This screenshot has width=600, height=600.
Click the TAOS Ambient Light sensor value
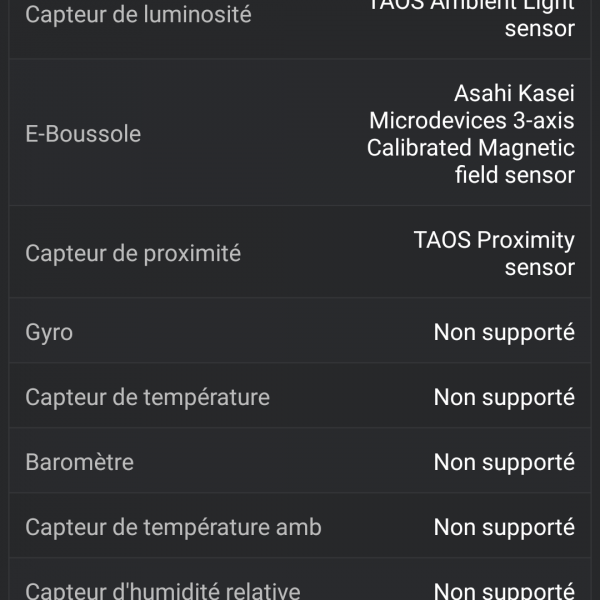[472, 14]
